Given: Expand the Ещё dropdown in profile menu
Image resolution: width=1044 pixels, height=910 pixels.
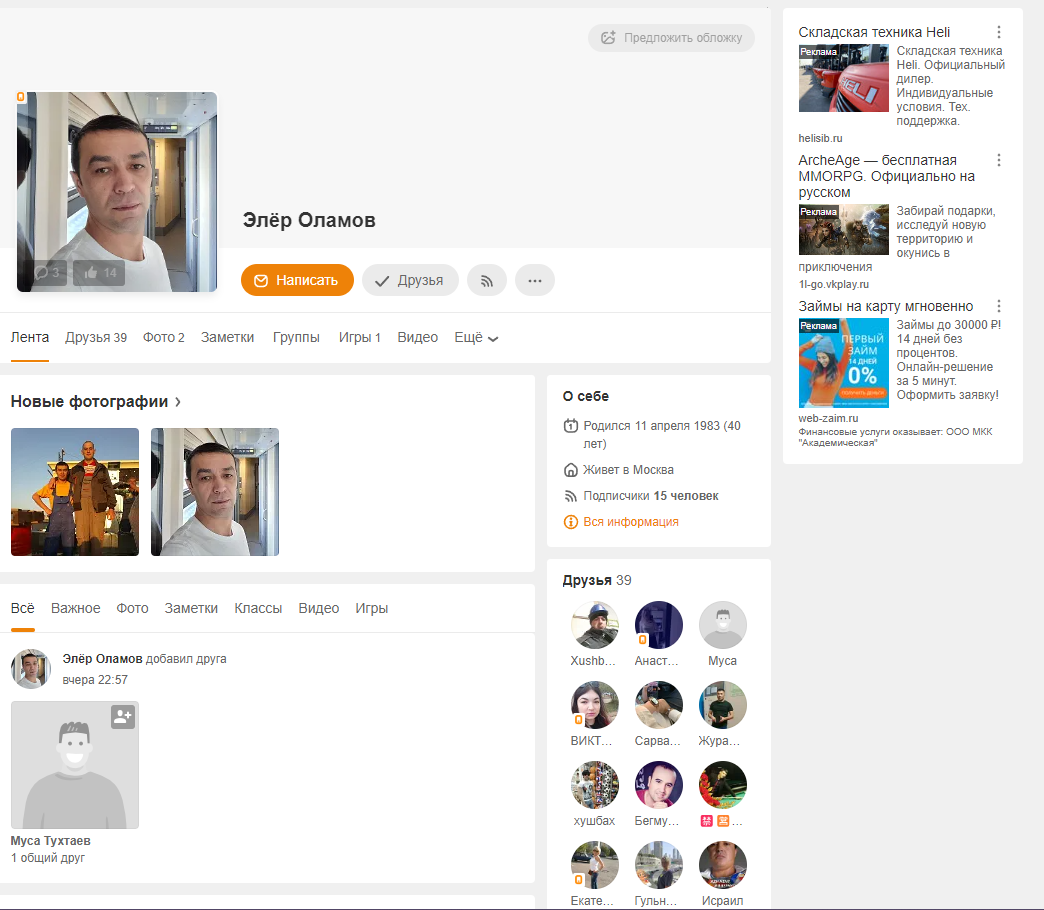Looking at the screenshot, I should coord(476,338).
